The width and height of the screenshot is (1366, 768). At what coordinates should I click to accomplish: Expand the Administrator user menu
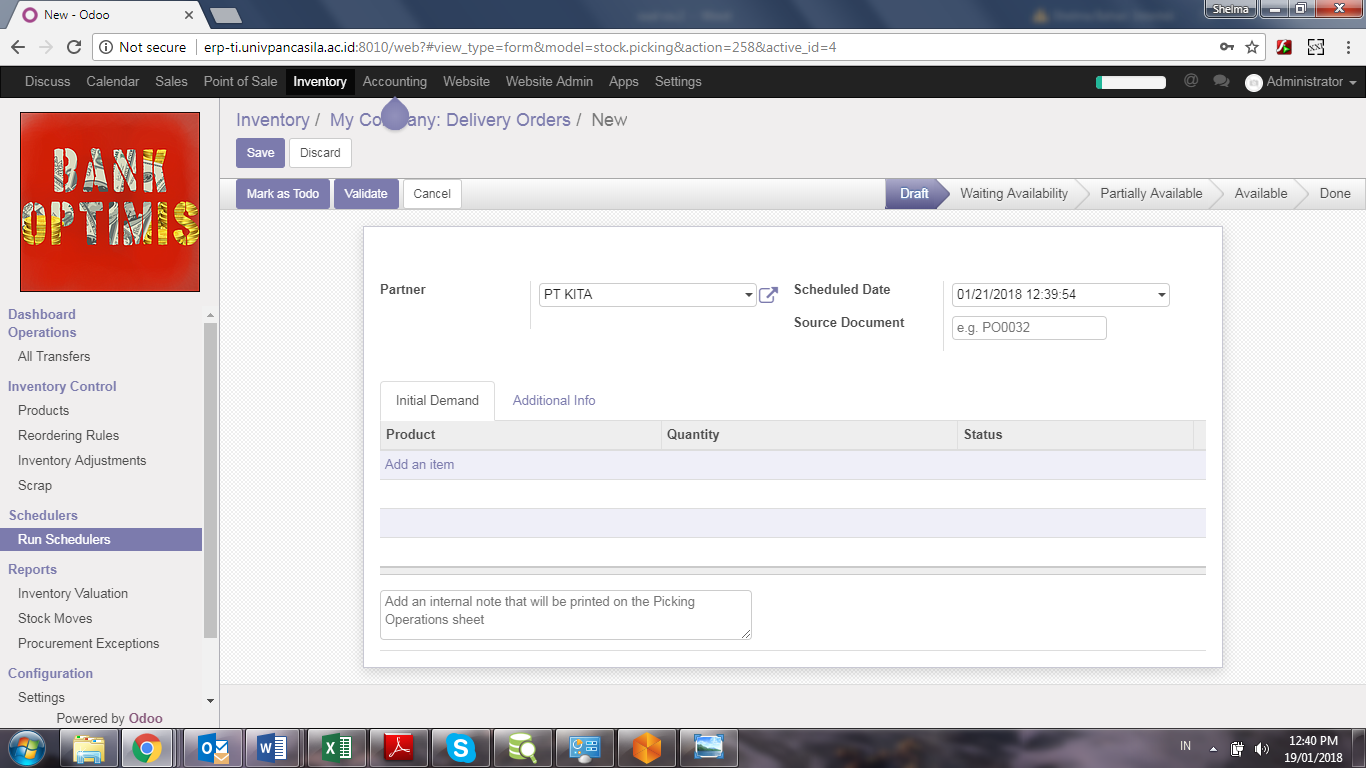point(1300,82)
